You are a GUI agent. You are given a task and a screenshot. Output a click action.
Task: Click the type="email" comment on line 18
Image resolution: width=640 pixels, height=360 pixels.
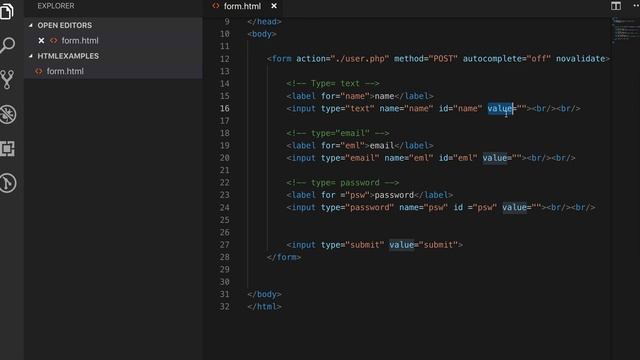[338, 133]
